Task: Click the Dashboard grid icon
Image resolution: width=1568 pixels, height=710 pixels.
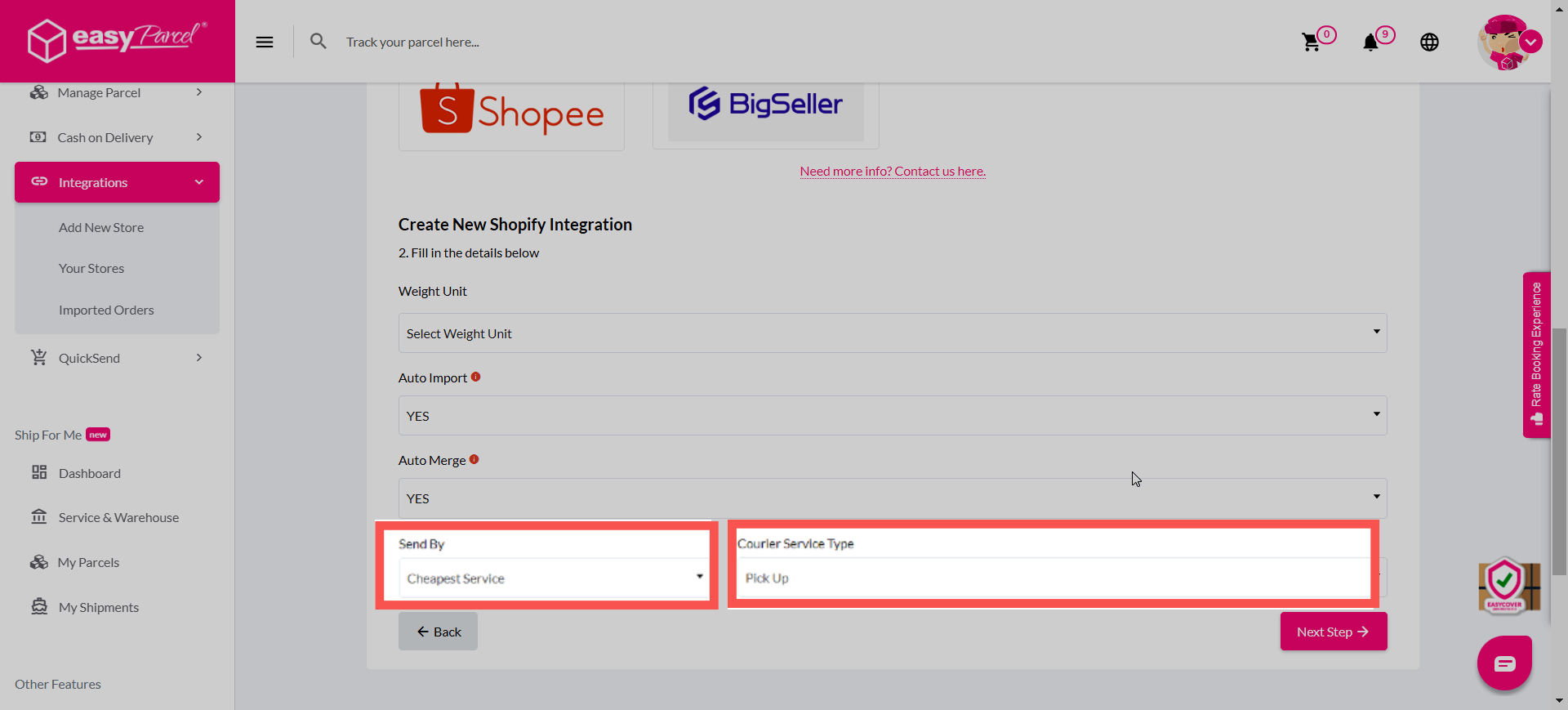Action: click(38, 472)
